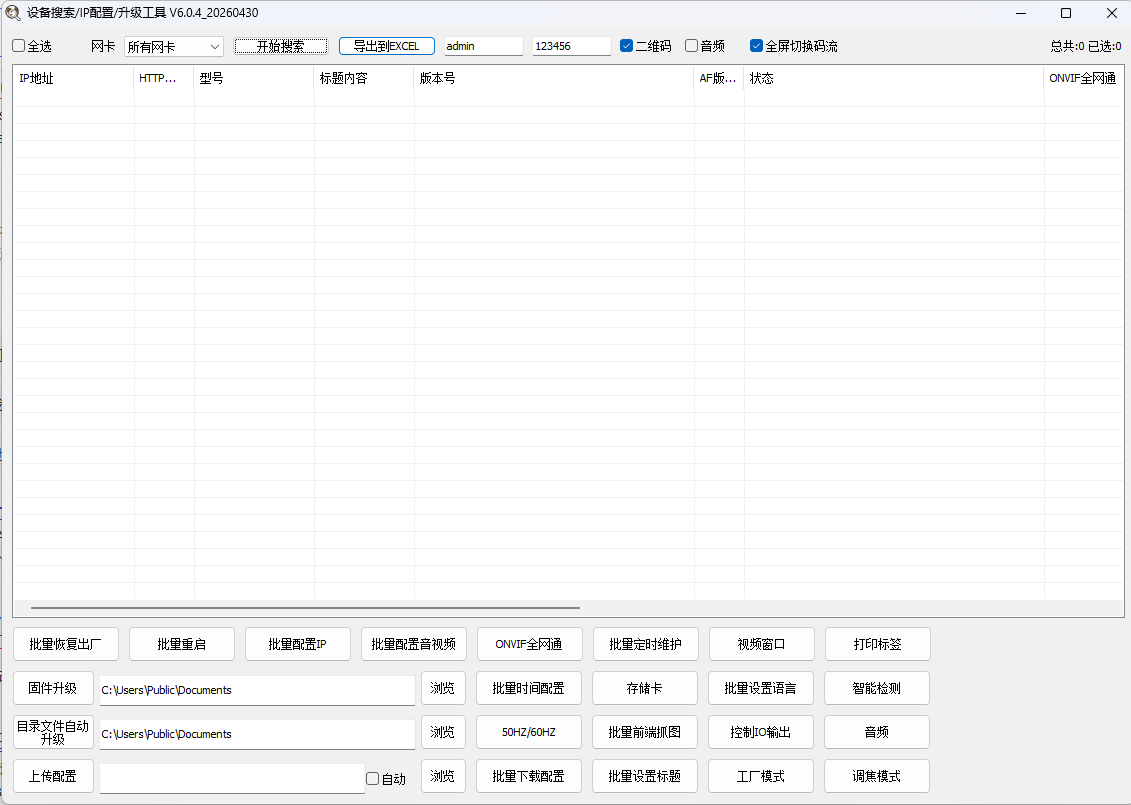Open 50HZ/60HZ setting
The image size is (1131, 805).
(x=529, y=732)
